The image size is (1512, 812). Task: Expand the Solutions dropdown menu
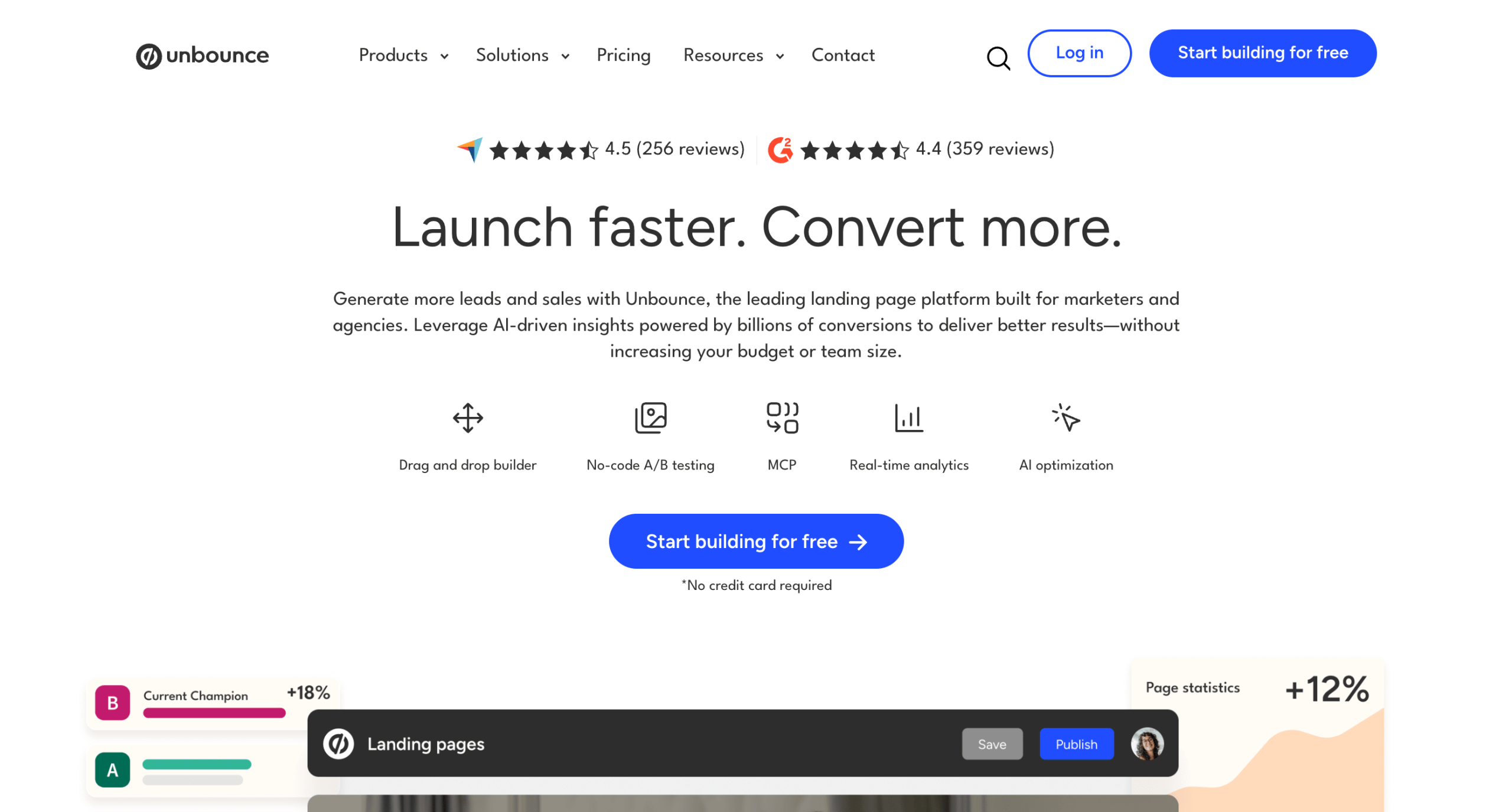click(x=522, y=55)
